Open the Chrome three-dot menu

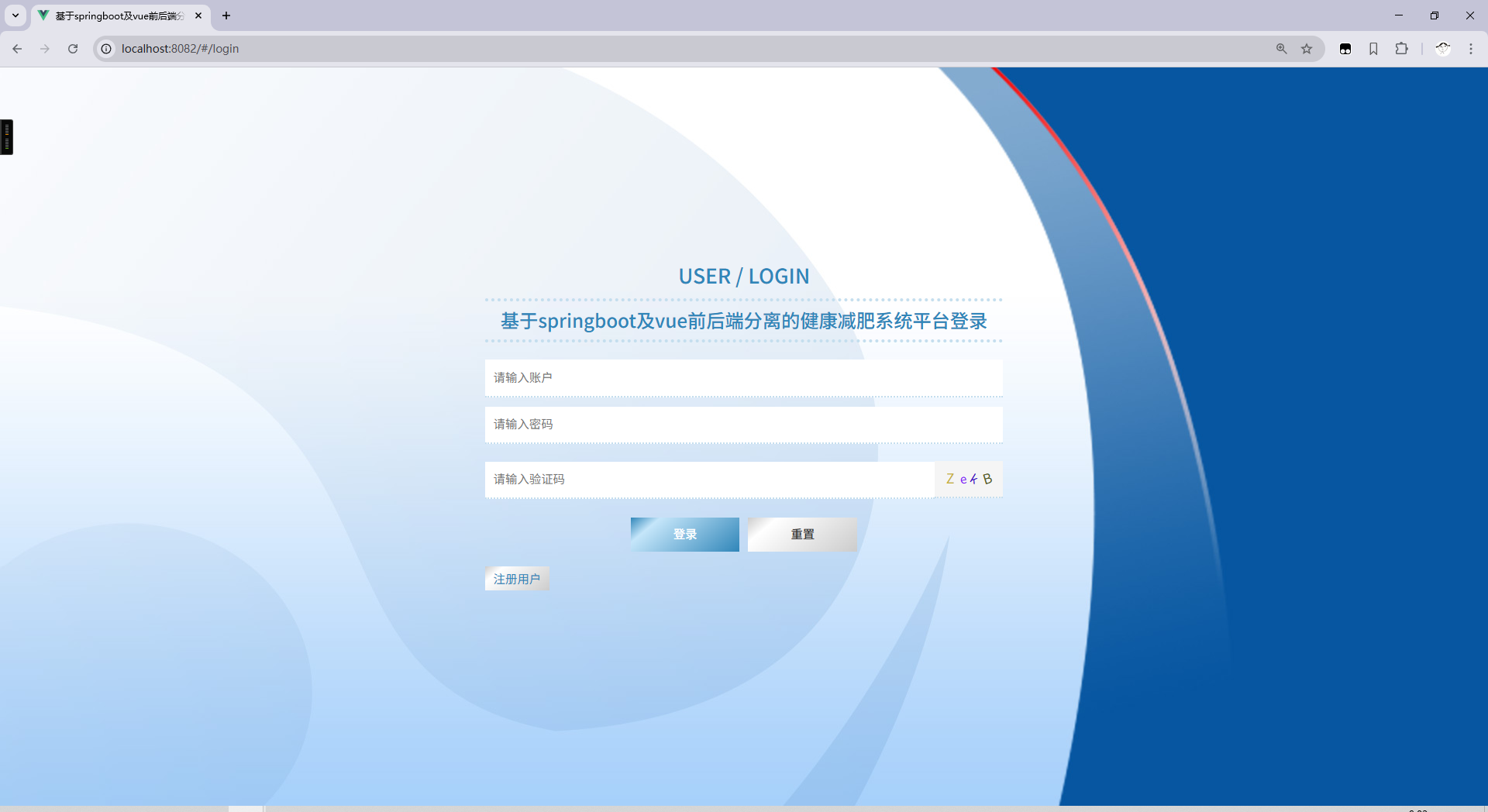[1471, 49]
